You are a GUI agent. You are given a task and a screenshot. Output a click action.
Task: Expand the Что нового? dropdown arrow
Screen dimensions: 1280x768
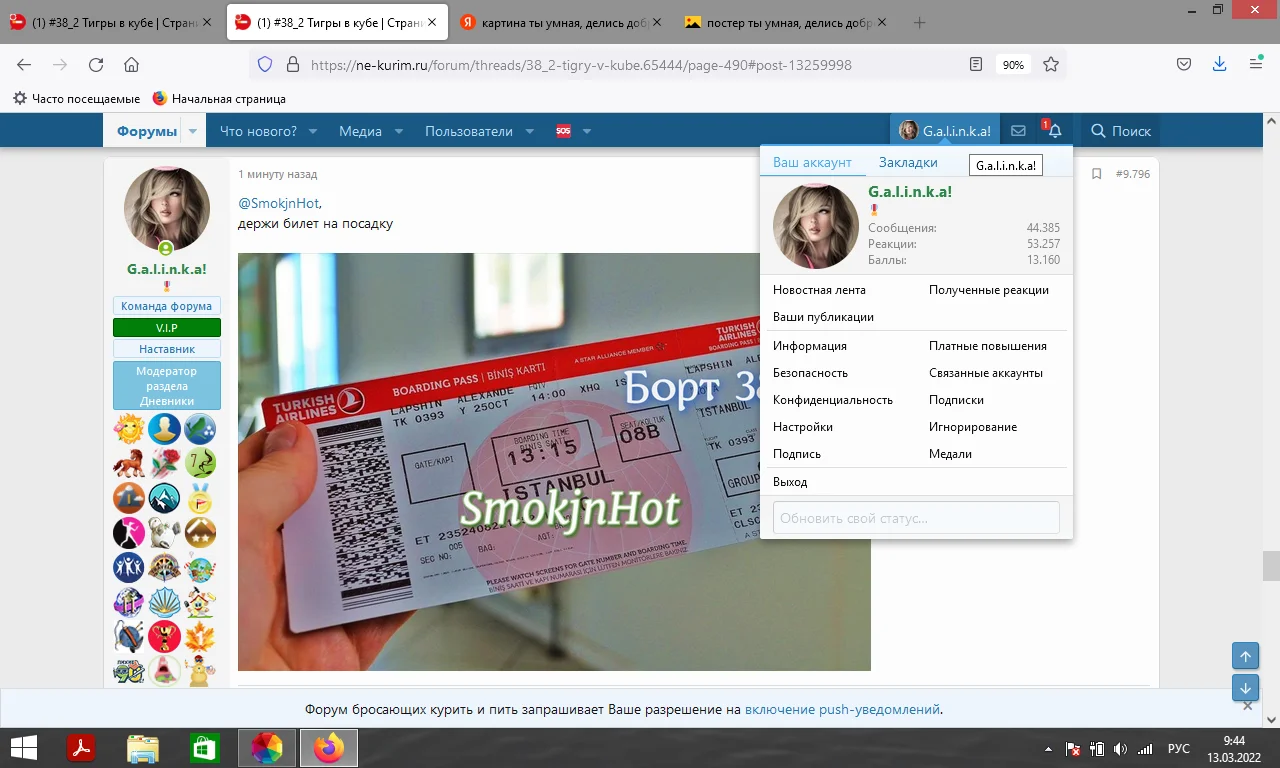[313, 131]
